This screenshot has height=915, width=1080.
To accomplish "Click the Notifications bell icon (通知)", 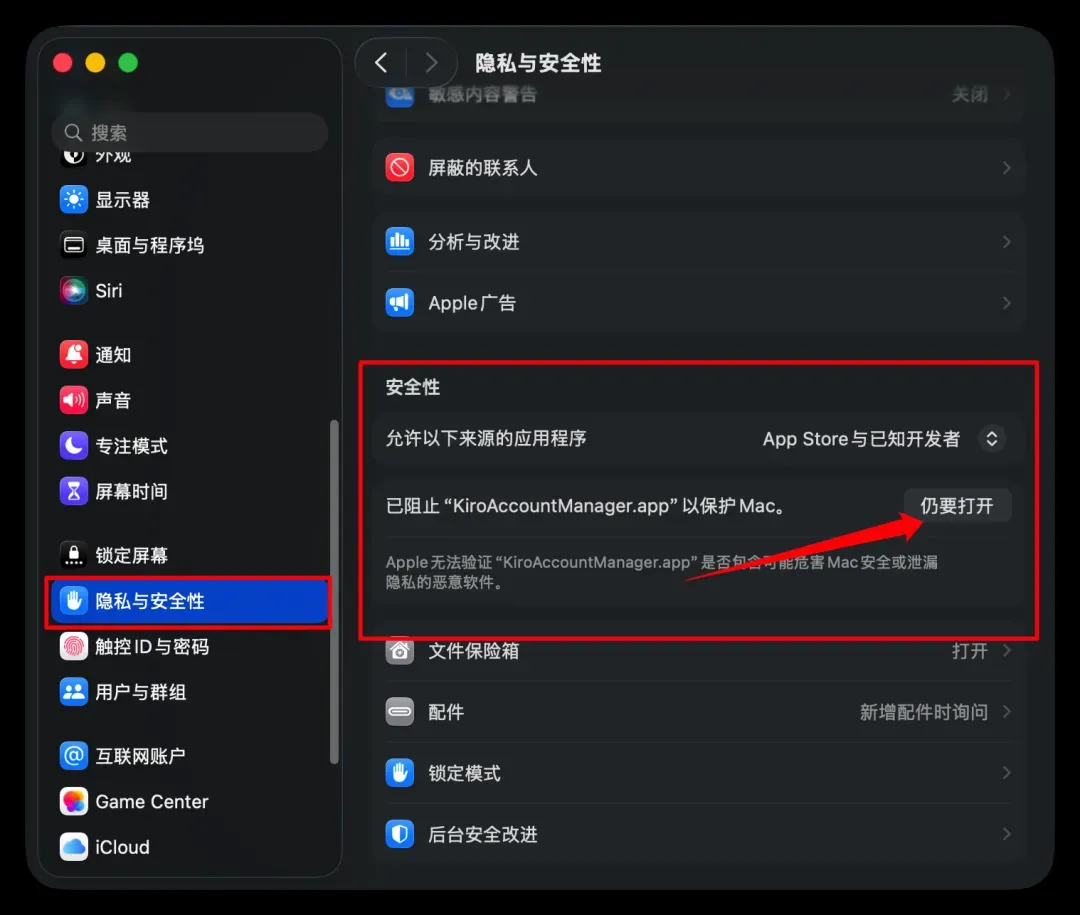I will [x=74, y=355].
